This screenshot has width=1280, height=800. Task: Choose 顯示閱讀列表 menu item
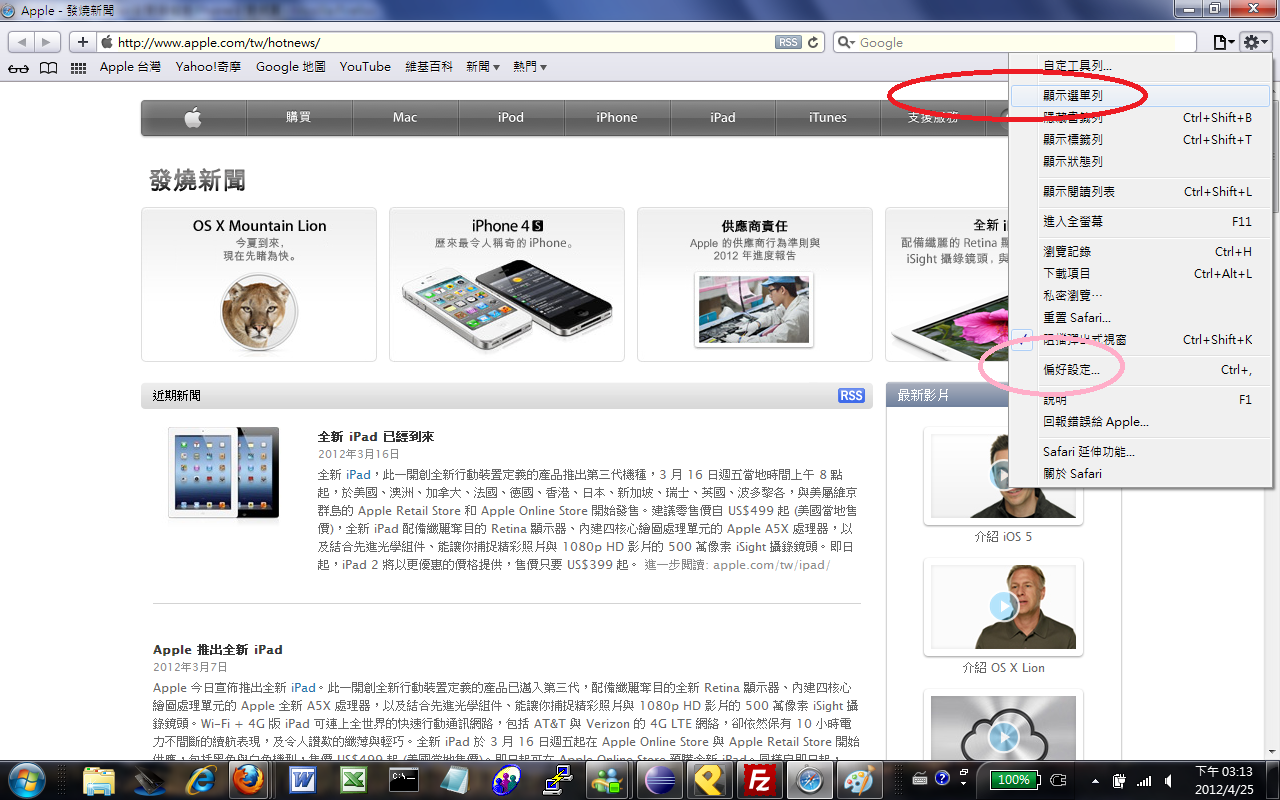click(x=1140, y=192)
